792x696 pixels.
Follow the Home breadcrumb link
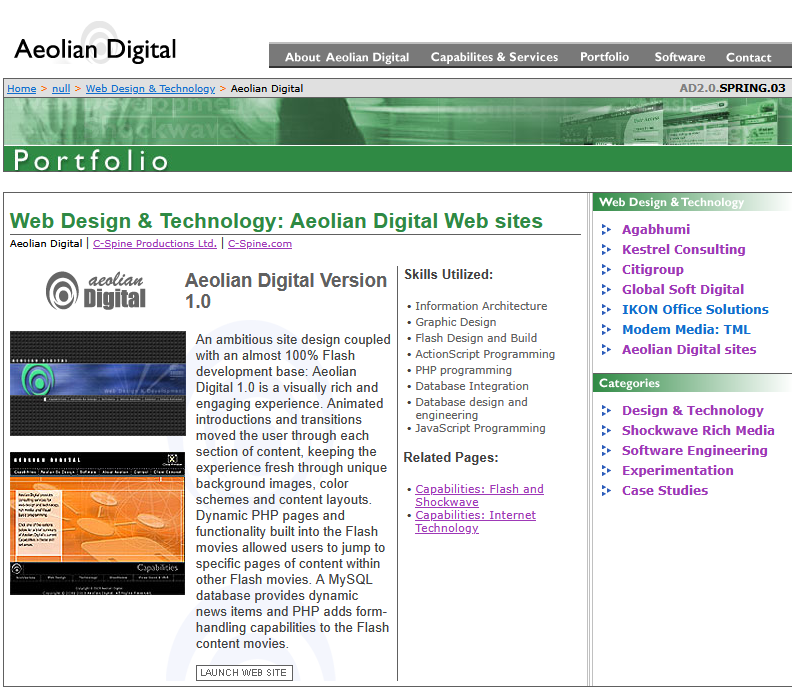pyautogui.click(x=21, y=88)
